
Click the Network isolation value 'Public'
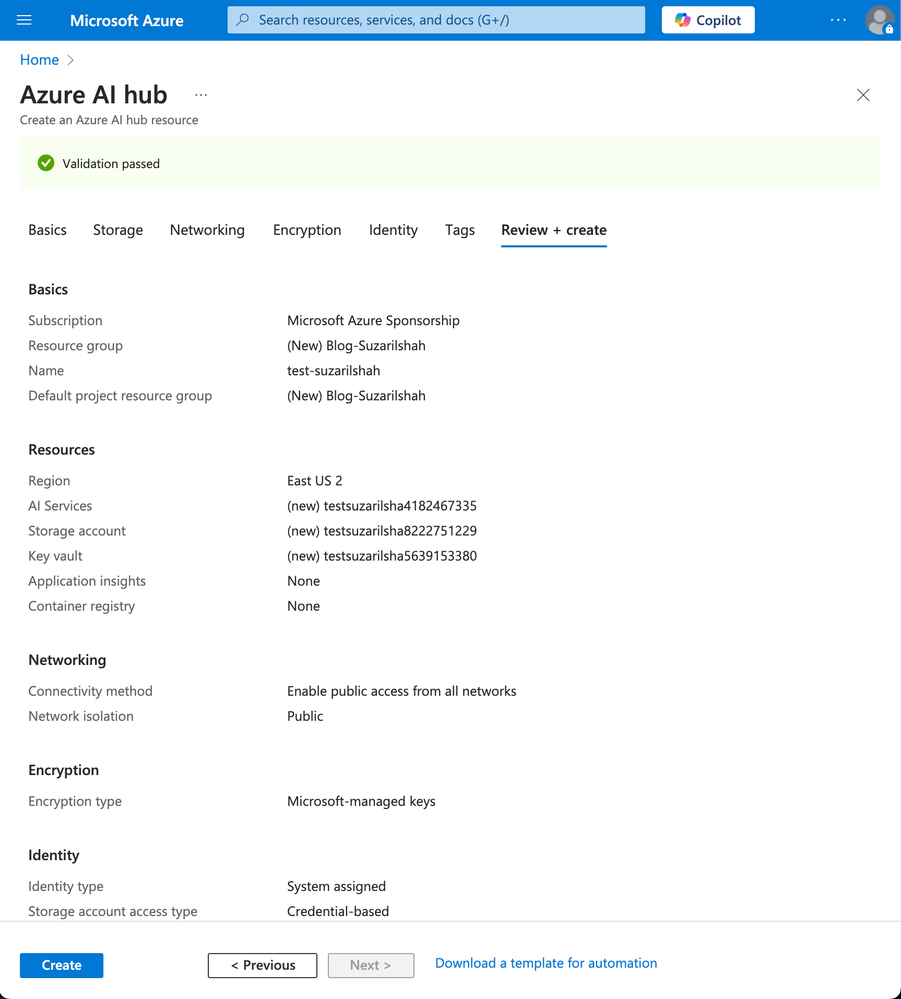pos(305,716)
